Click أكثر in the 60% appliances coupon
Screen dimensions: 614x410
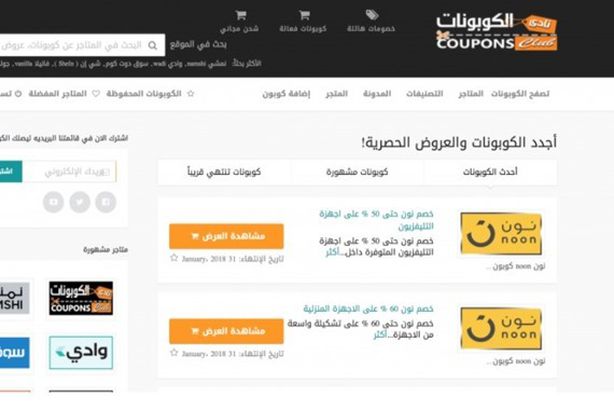(380, 335)
